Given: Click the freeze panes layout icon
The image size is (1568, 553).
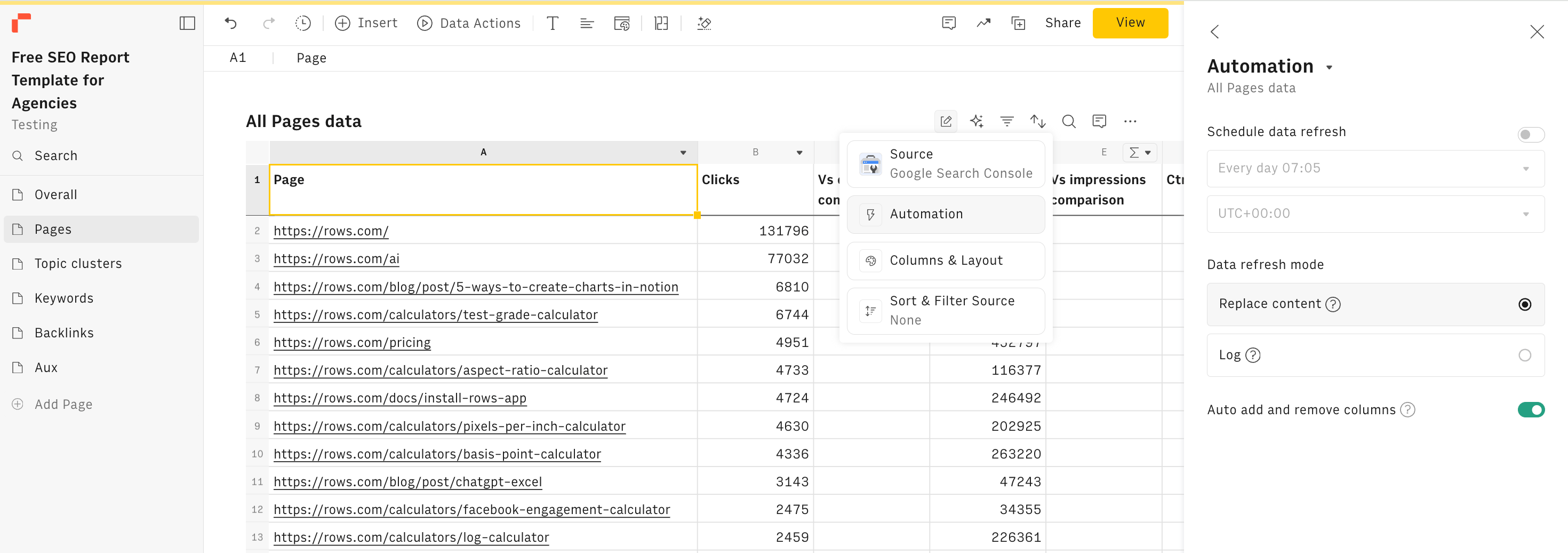Looking at the screenshot, I should [661, 23].
